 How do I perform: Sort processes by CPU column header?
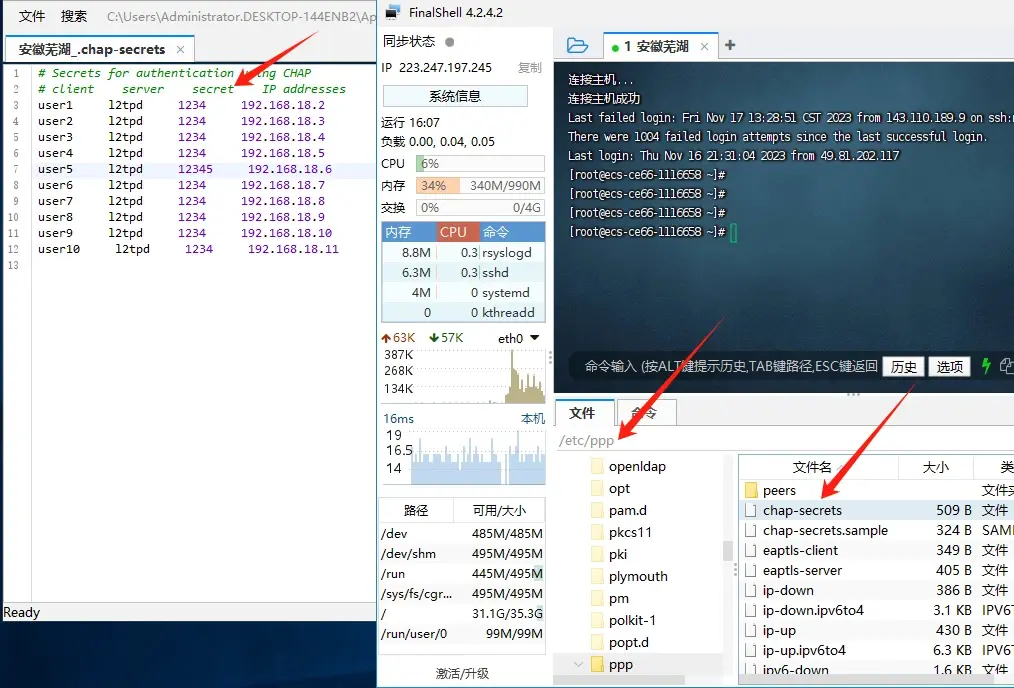point(458,231)
